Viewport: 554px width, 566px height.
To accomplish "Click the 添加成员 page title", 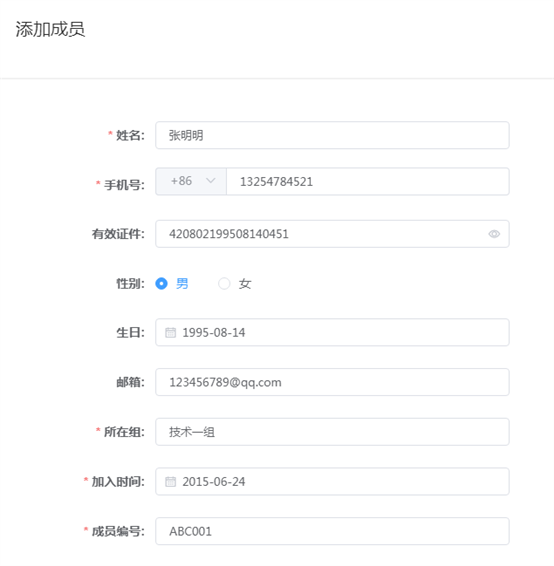I will click(x=50, y=29).
